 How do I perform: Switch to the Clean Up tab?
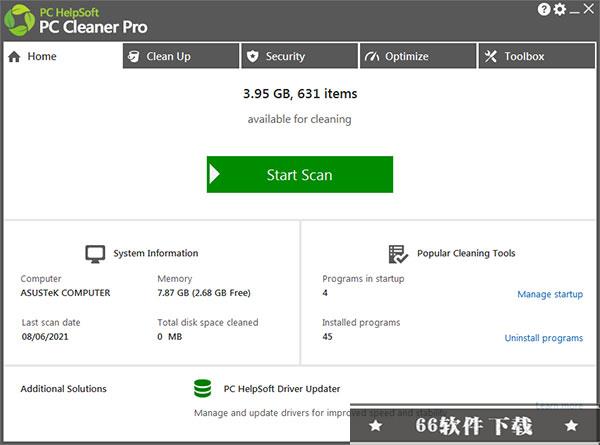(x=181, y=56)
